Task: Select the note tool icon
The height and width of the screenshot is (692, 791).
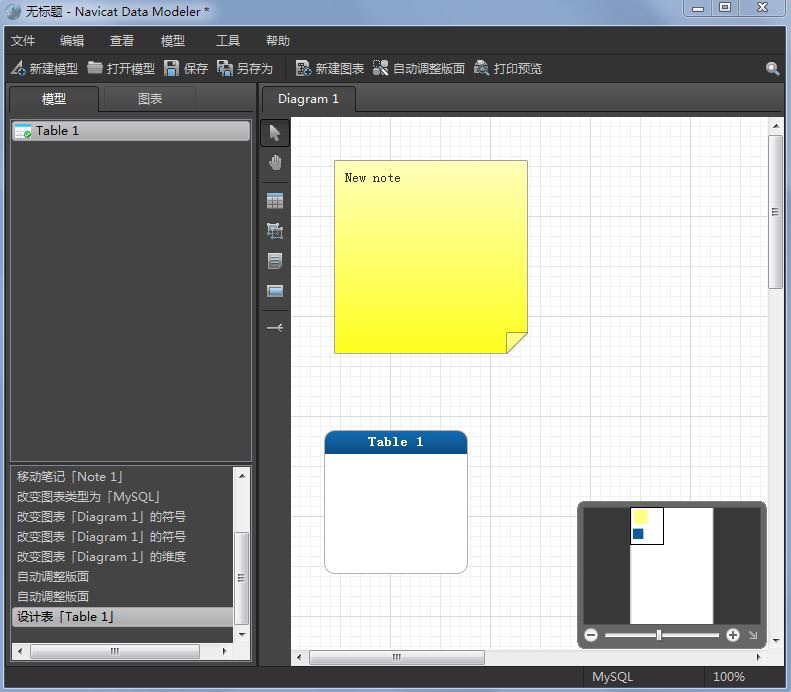Action: [x=275, y=261]
